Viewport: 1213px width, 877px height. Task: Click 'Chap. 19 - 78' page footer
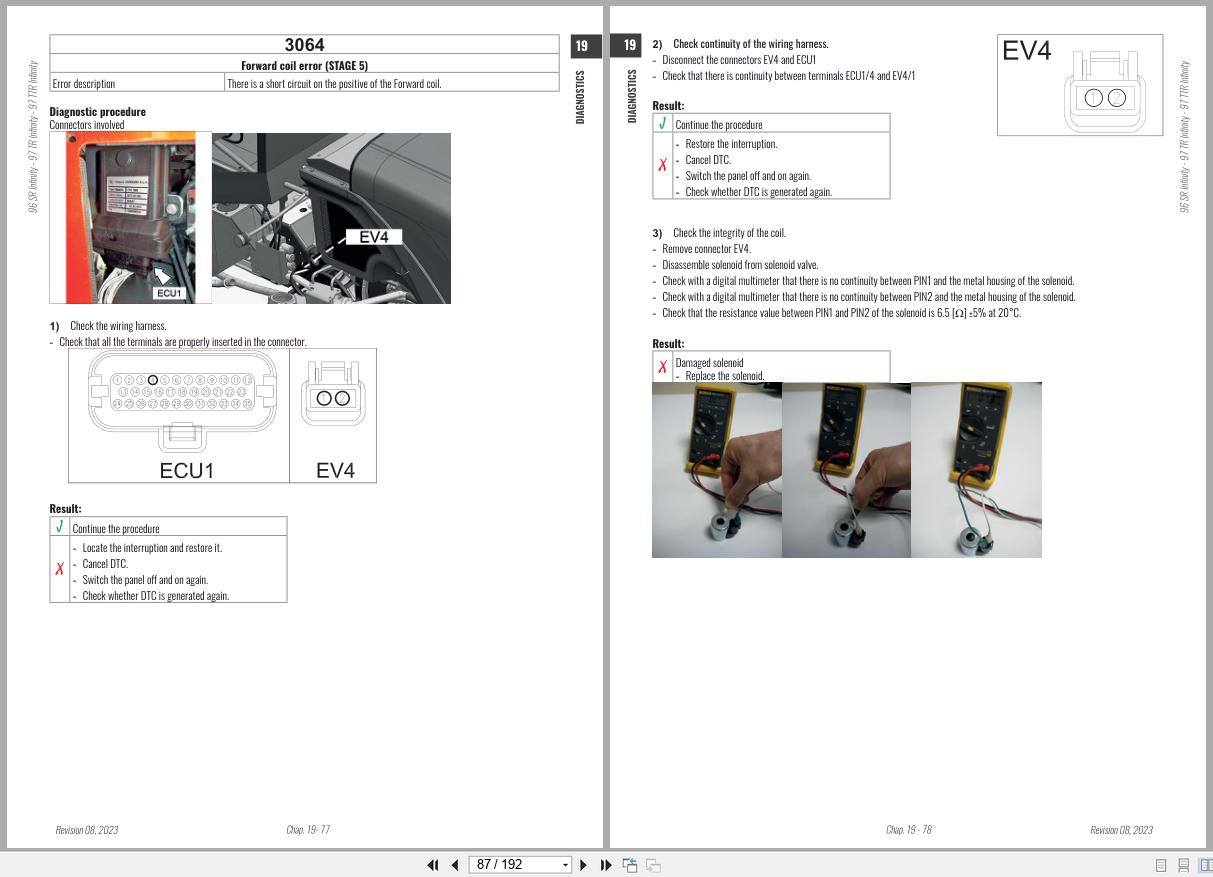tap(909, 830)
